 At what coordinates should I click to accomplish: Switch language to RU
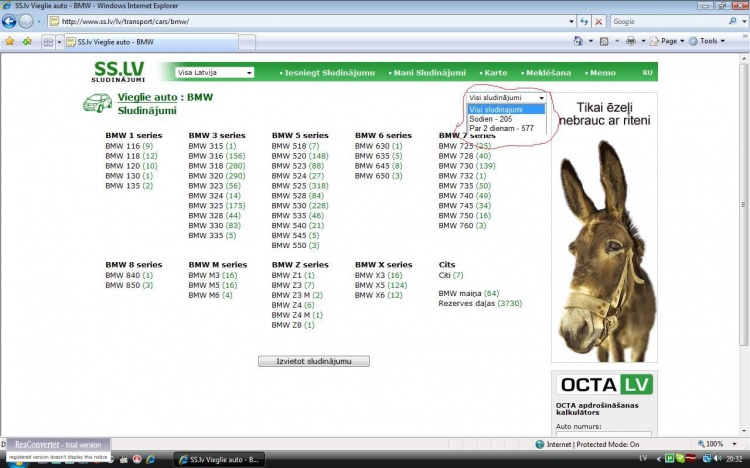[647, 73]
